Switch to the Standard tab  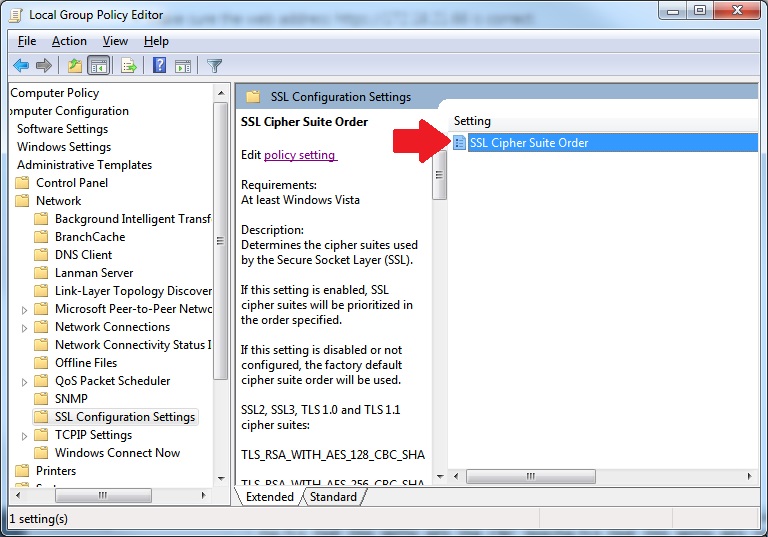pyautogui.click(x=333, y=497)
